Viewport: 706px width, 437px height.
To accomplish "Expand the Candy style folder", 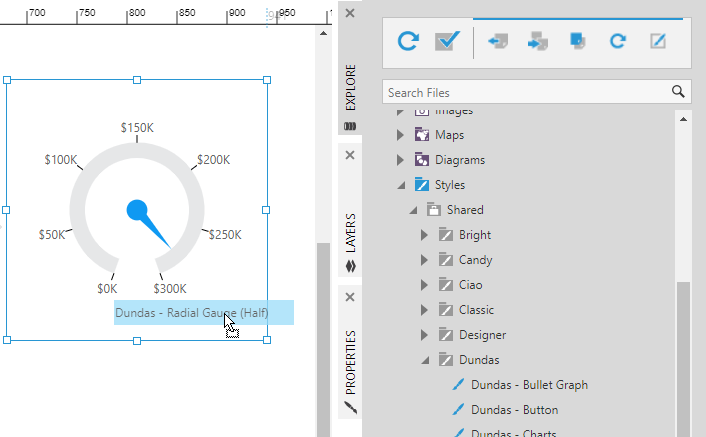I will [425, 260].
